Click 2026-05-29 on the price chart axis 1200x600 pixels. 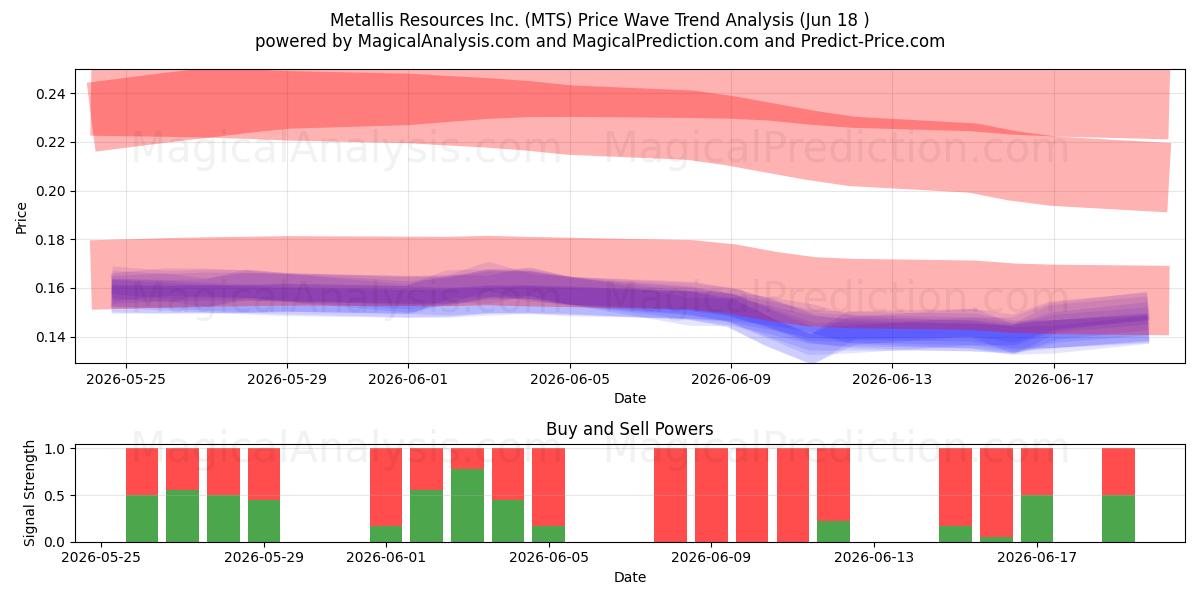click(287, 379)
